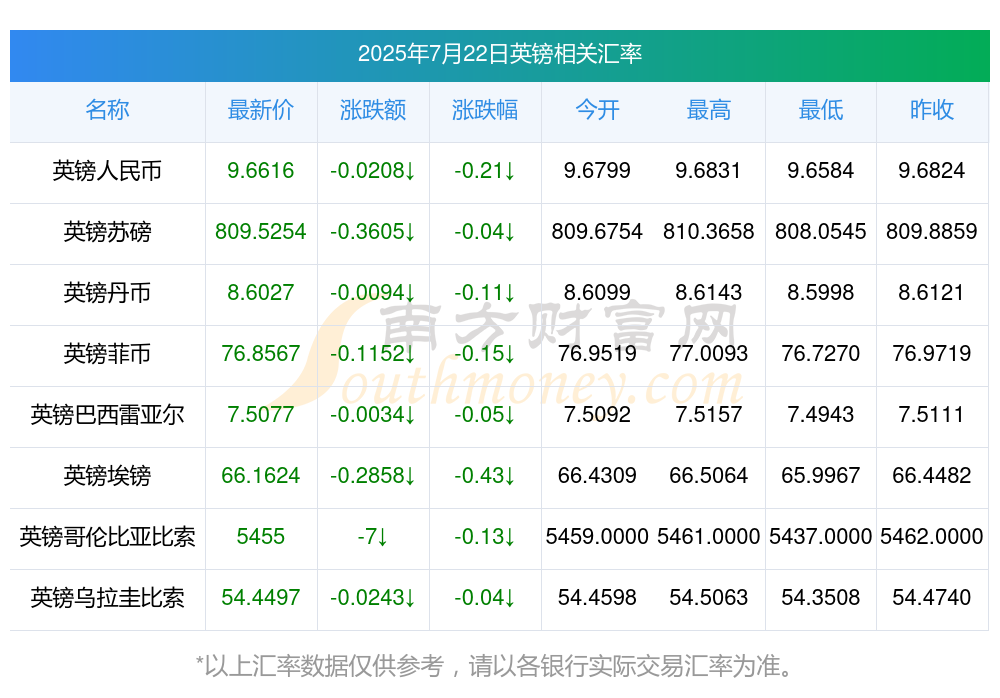Image resolution: width=1000 pixels, height=698 pixels.
Task: Click change percent -0.05↓
Action: pos(485,414)
